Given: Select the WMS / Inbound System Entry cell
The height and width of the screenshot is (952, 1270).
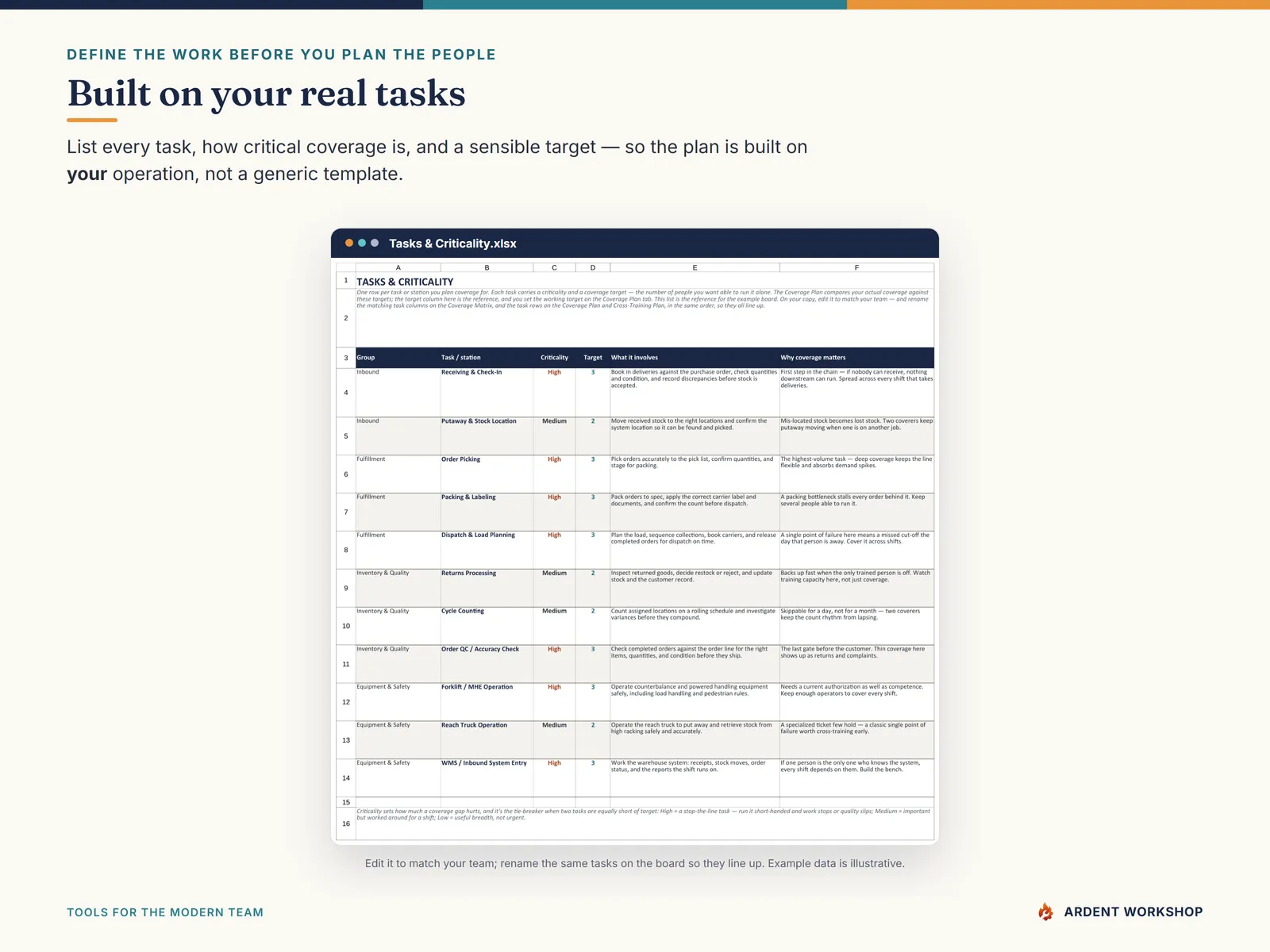Looking at the screenshot, I should pos(487,778).
